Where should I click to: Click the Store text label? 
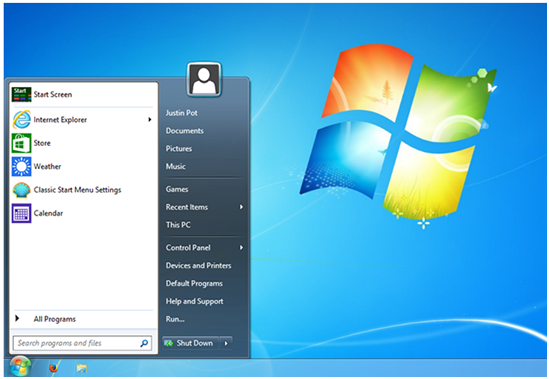pyautogui.click(x=42, y=143)
